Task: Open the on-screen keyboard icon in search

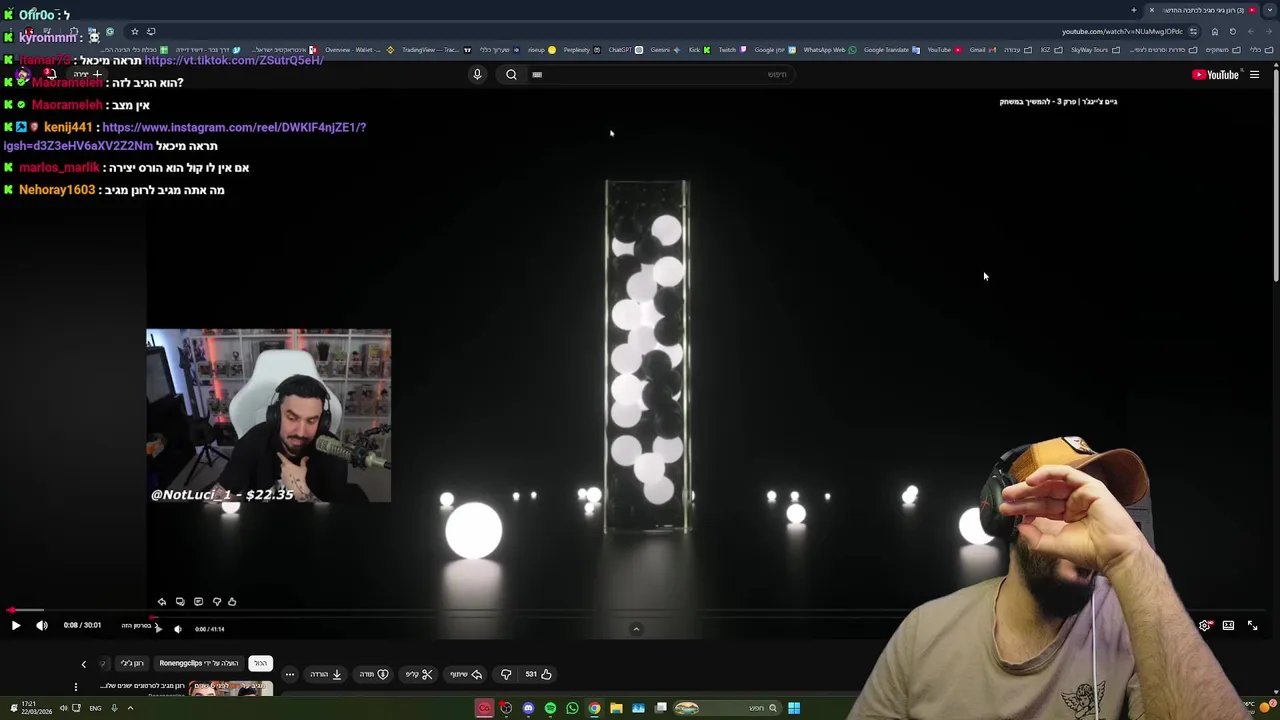Action: (x=537, y=74)
